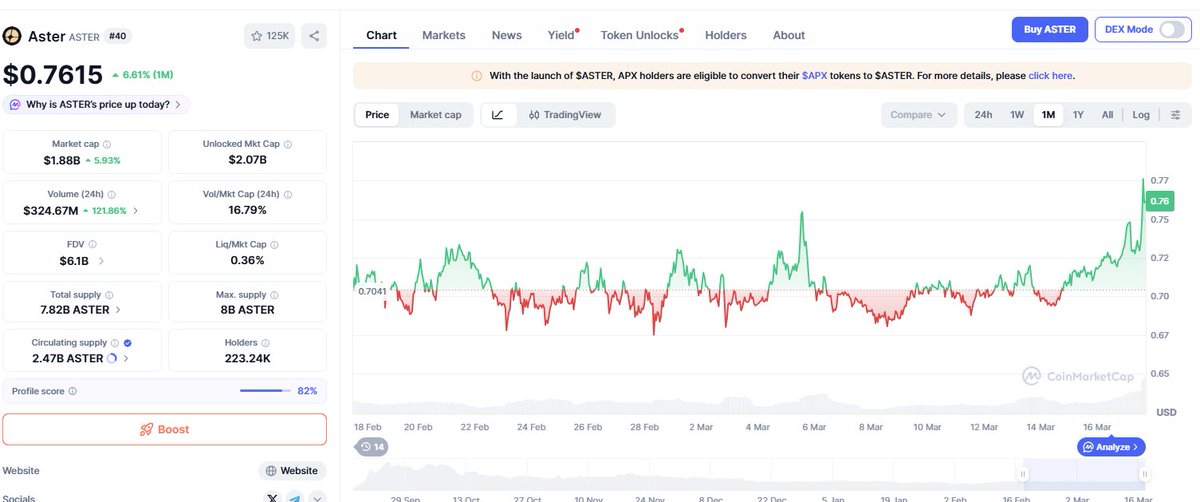This screenshot has height=502, width=1200.
Task: Expand FDV details chevron
Action: (x=100, y=261)
